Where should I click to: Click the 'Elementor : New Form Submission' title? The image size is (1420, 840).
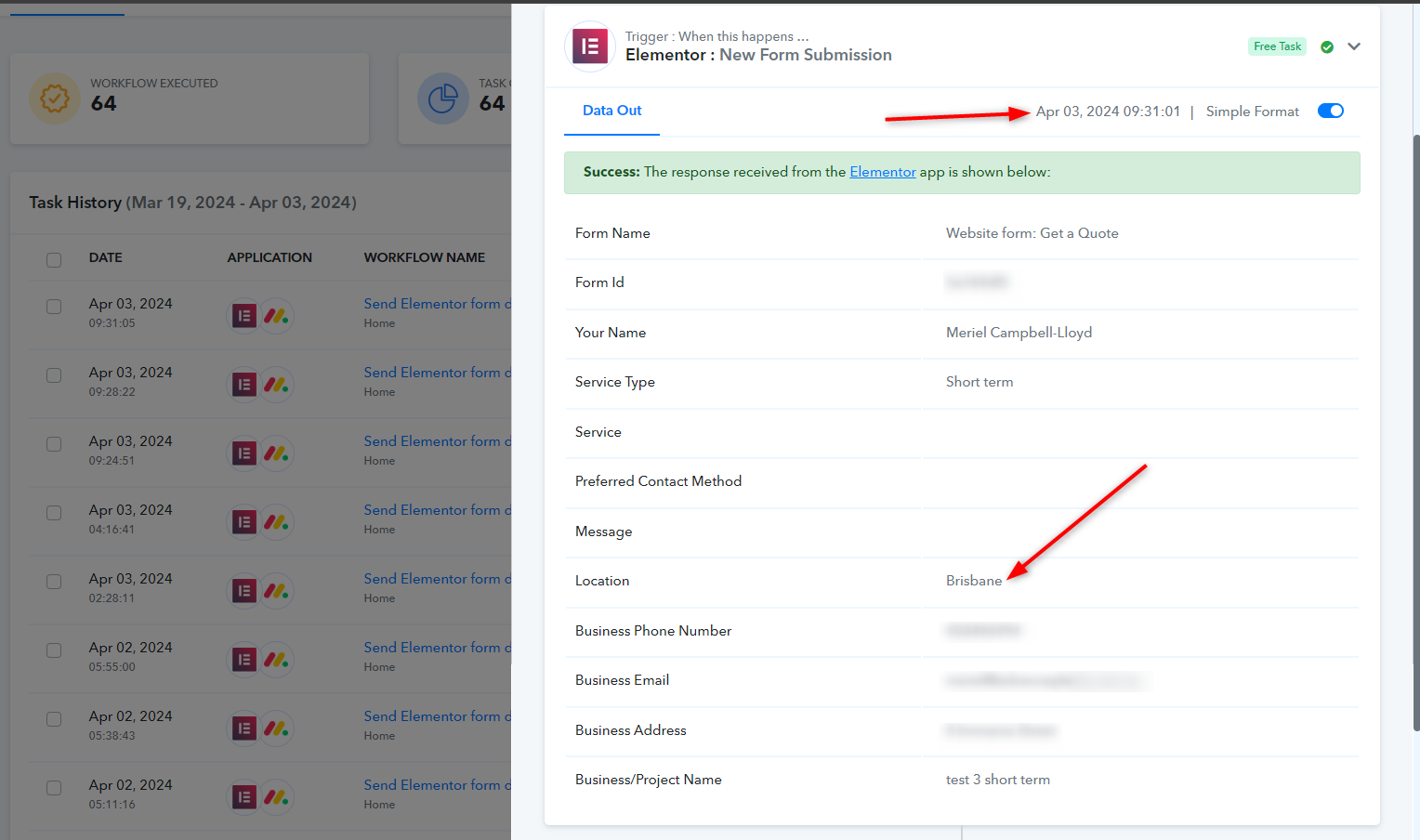point(758,55)
